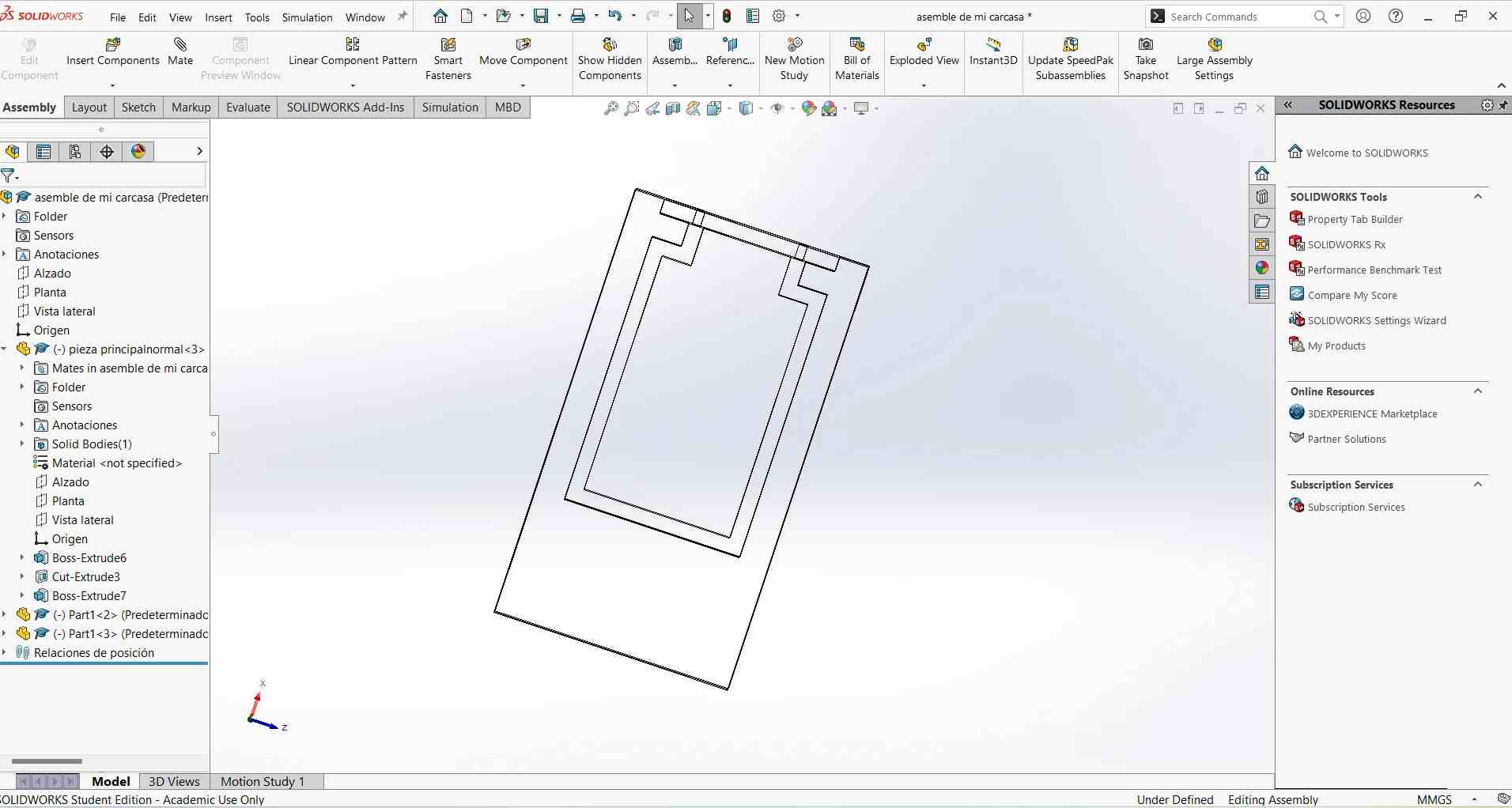
Task: Start a New Motion Study
Action: pos(794,59)
